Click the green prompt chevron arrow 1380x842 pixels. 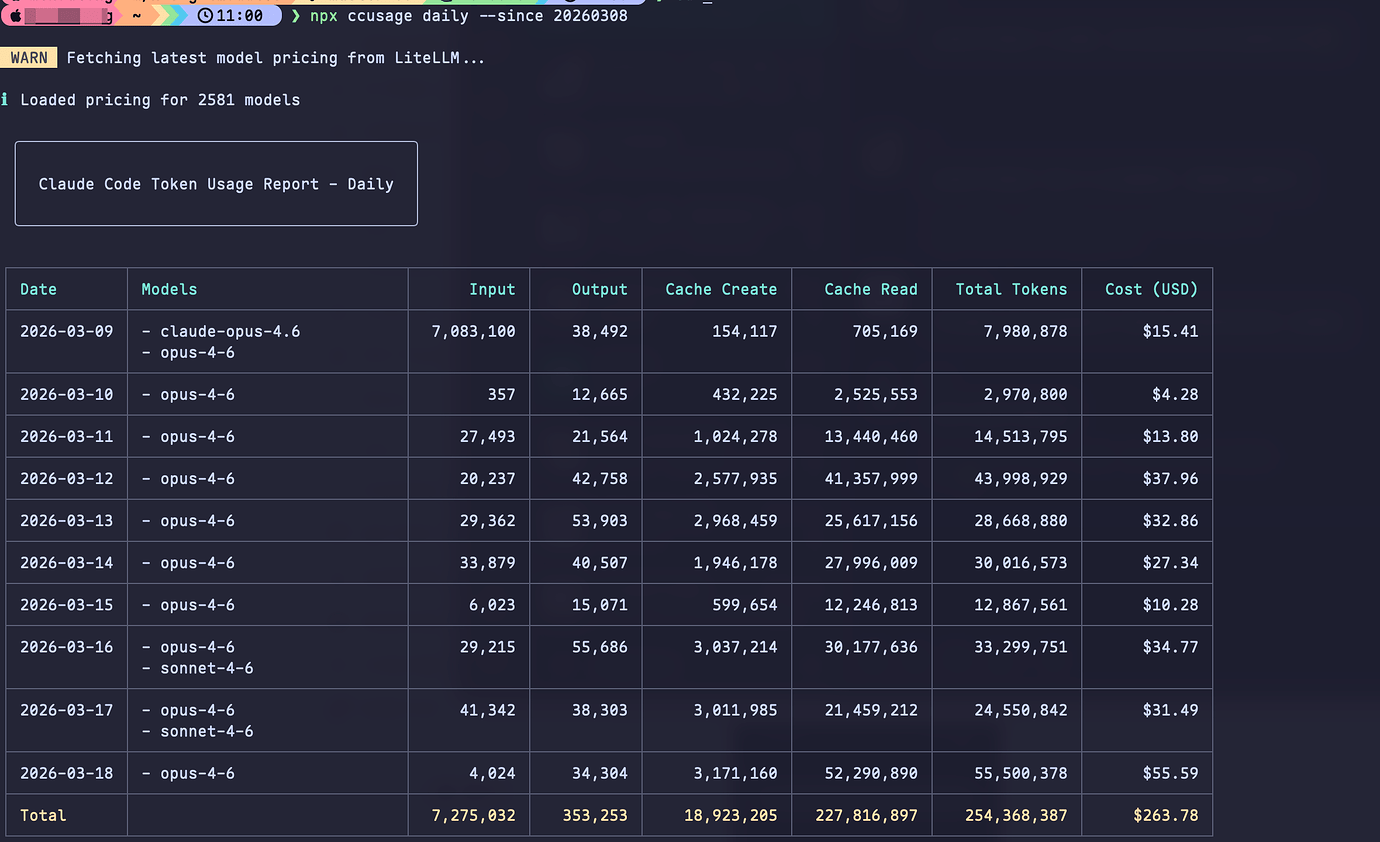pyautogui.click(x=295, y=16)
